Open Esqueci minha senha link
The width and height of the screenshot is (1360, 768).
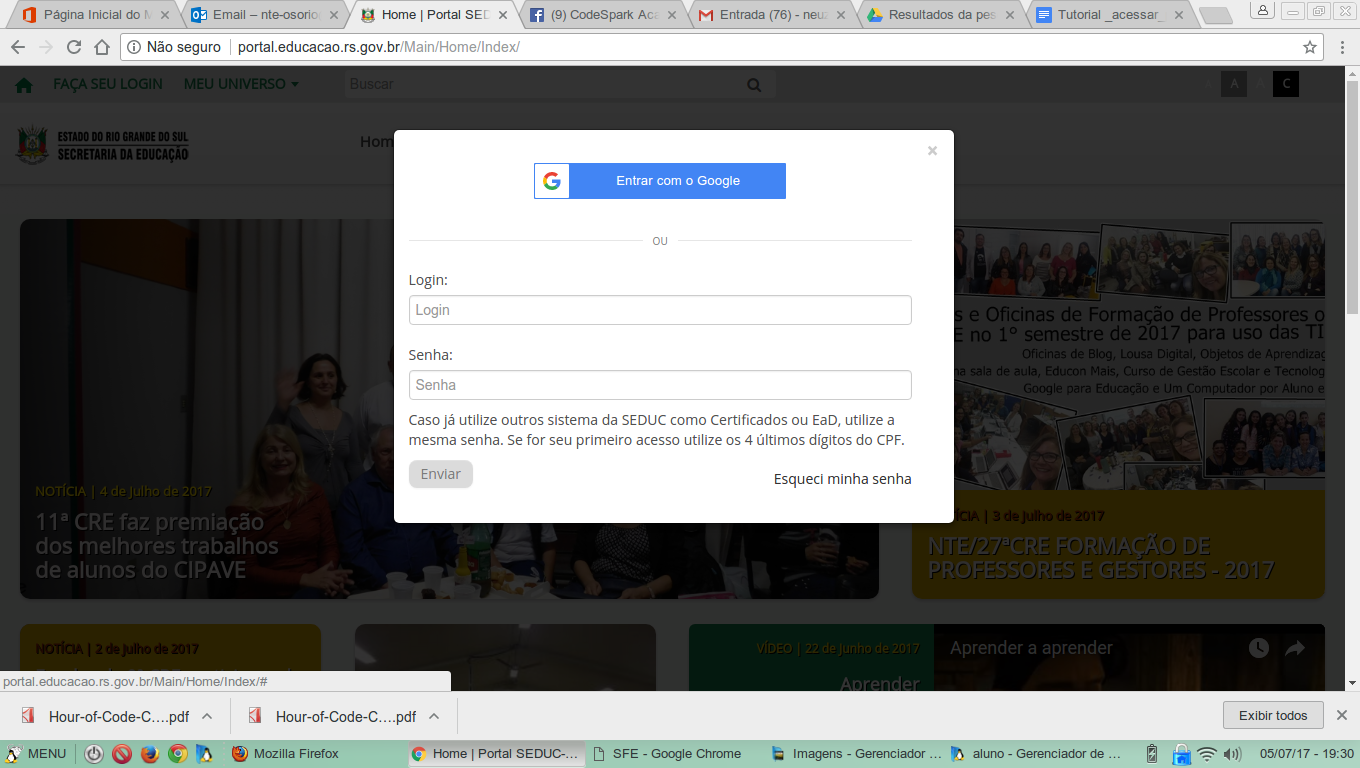pos(843,479)
